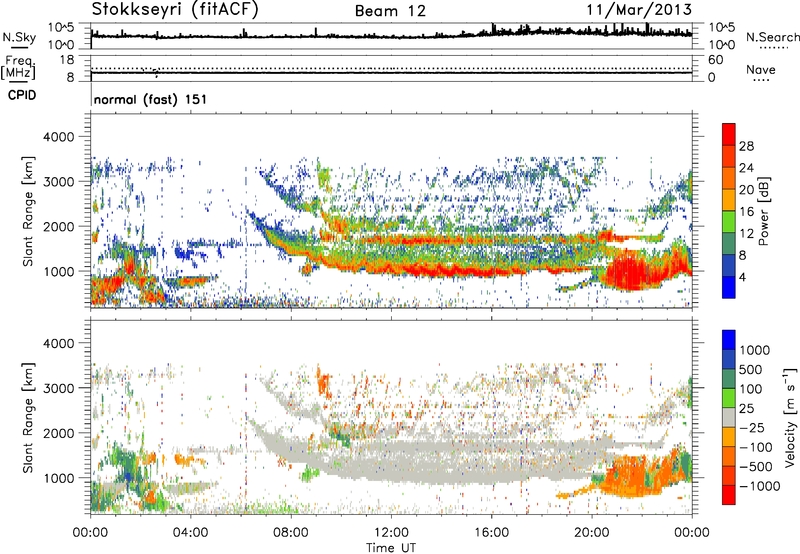
Task: Click the date '11/Mar/2013'
Action: [x=639, y=9]
